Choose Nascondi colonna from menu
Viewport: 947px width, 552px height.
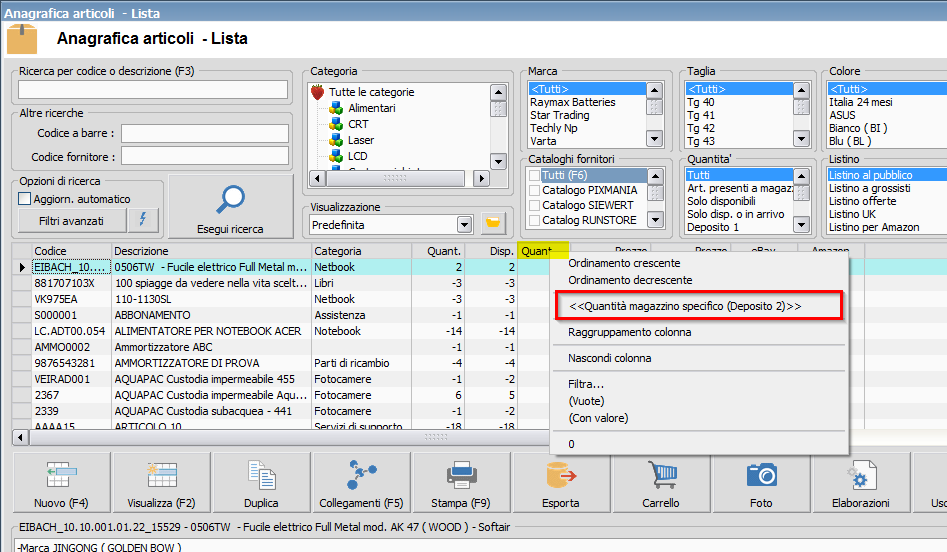point(609,358)
